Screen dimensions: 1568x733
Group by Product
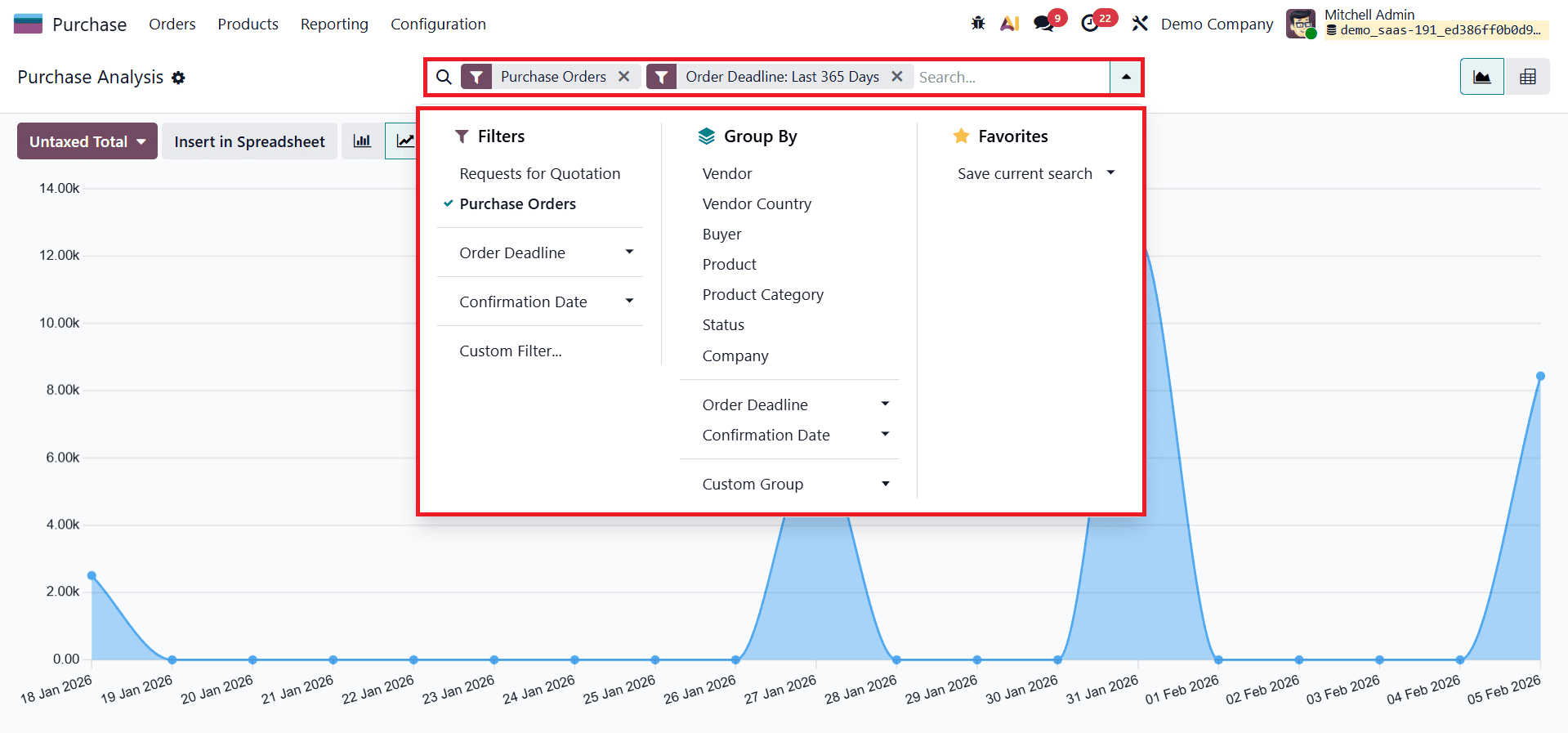[x=730, y=264]
